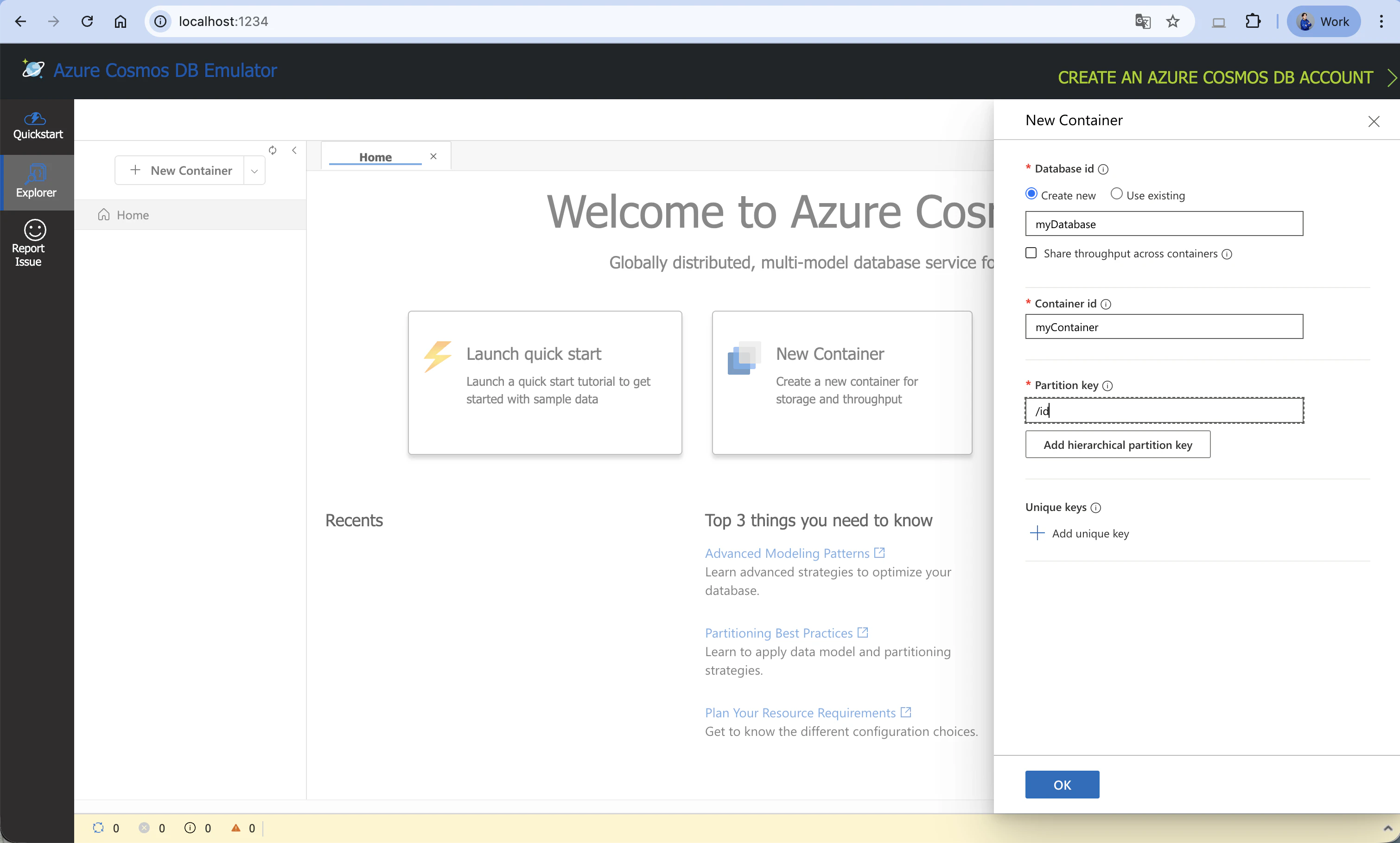Go back in the browser
This screenshot has width=1400, height=843.
(x=20, y=22)
